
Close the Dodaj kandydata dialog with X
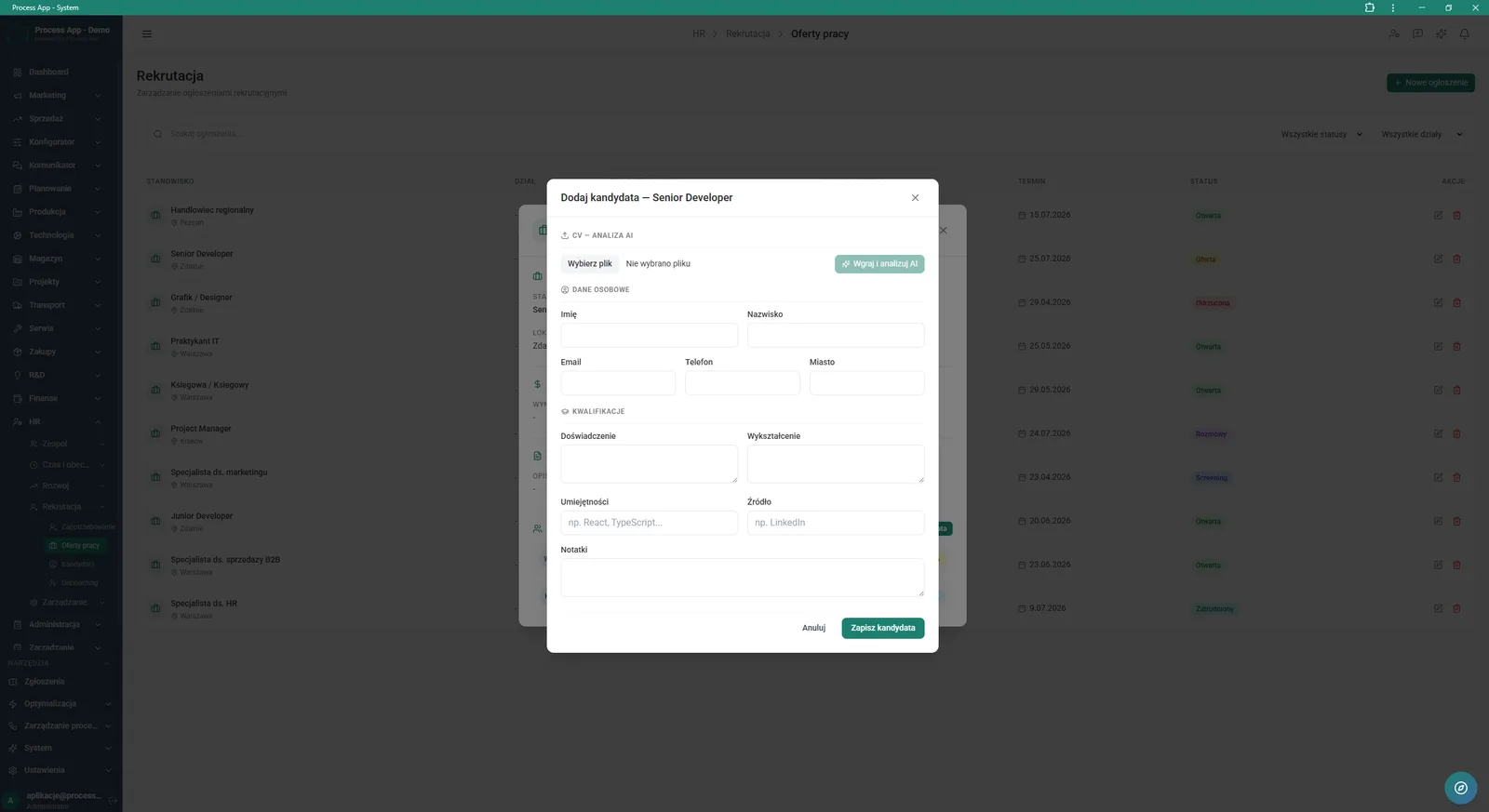pyautogui.click(x=915, y=198)
